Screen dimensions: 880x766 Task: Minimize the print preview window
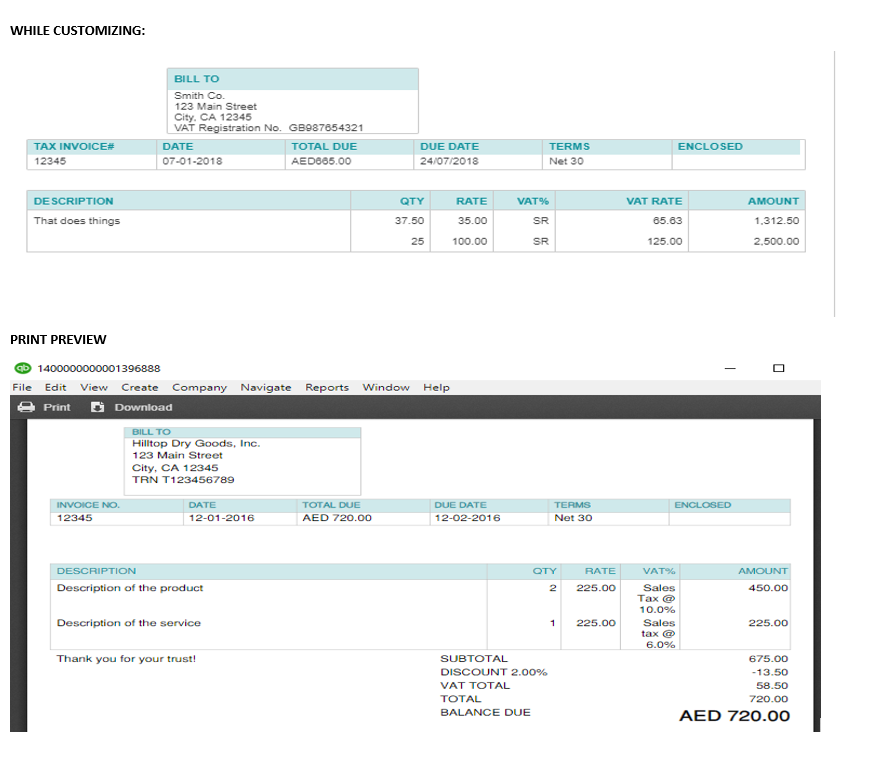point(730,368)
